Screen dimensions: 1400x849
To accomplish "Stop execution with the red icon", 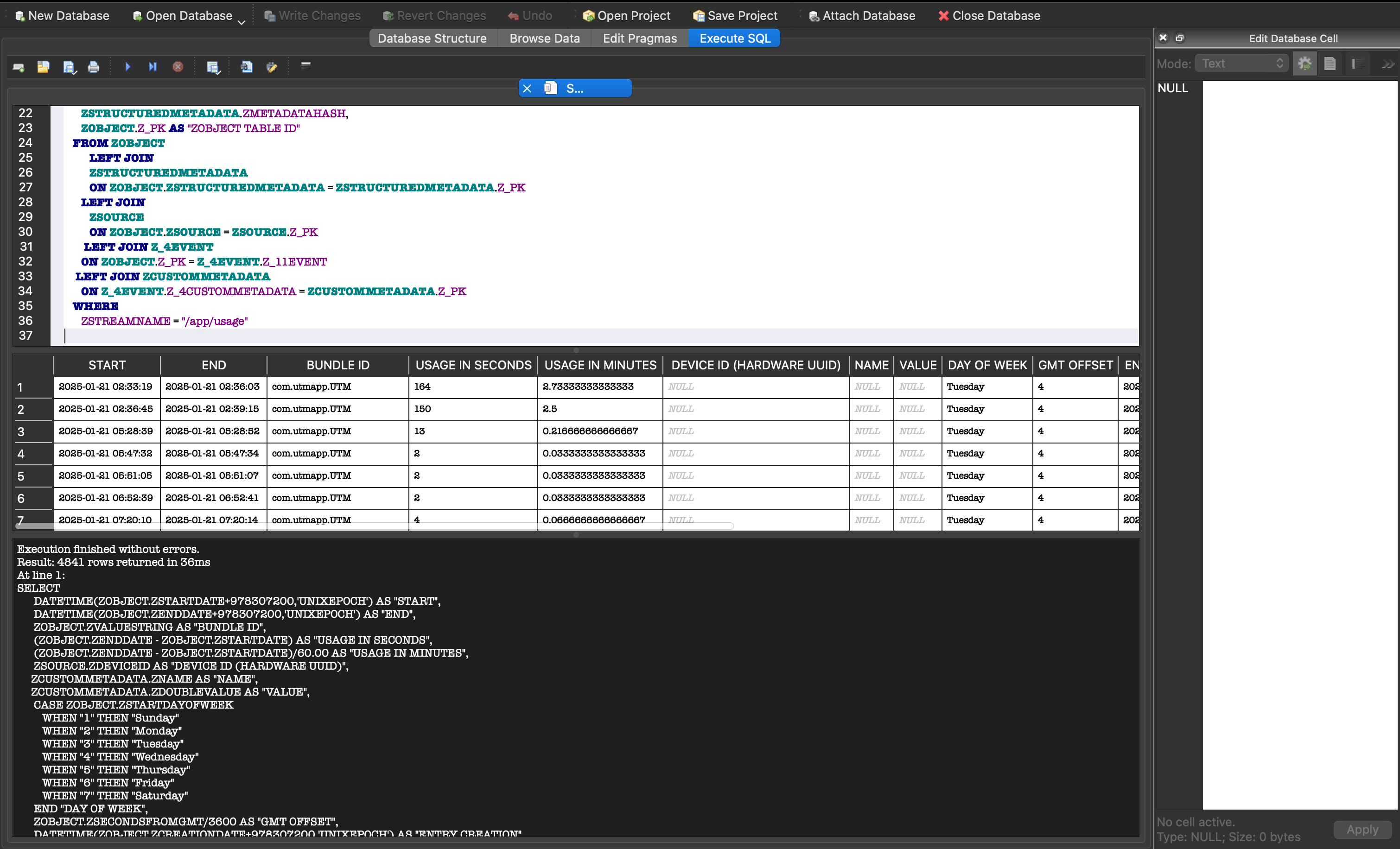I will tap(178, 67).
